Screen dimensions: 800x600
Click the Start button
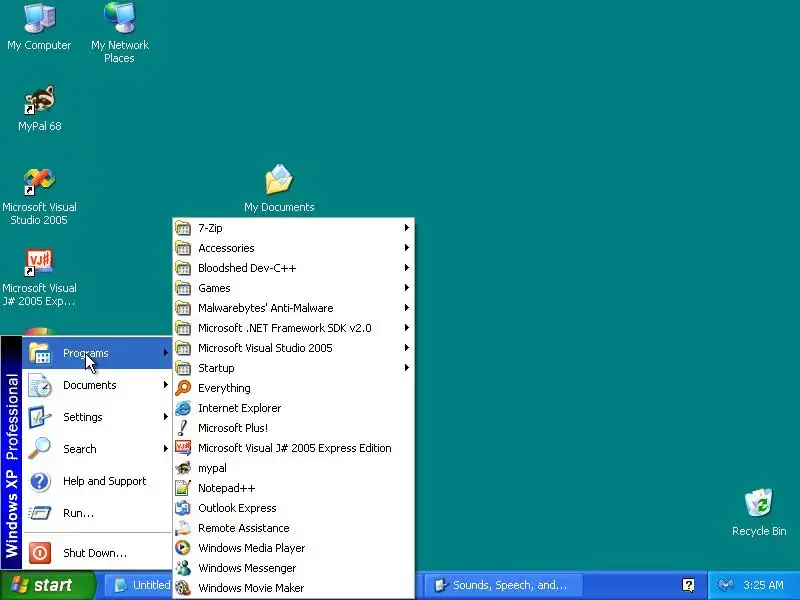point(47,585)
